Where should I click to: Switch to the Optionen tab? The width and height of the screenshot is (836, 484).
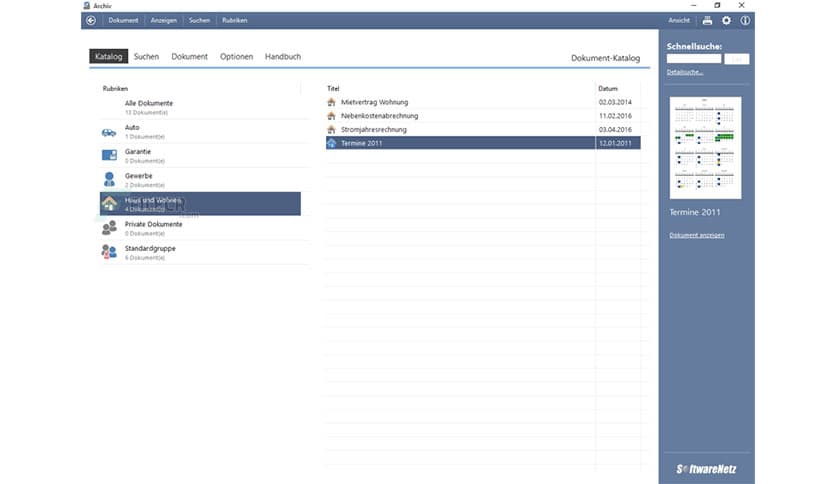pos(236,57)
